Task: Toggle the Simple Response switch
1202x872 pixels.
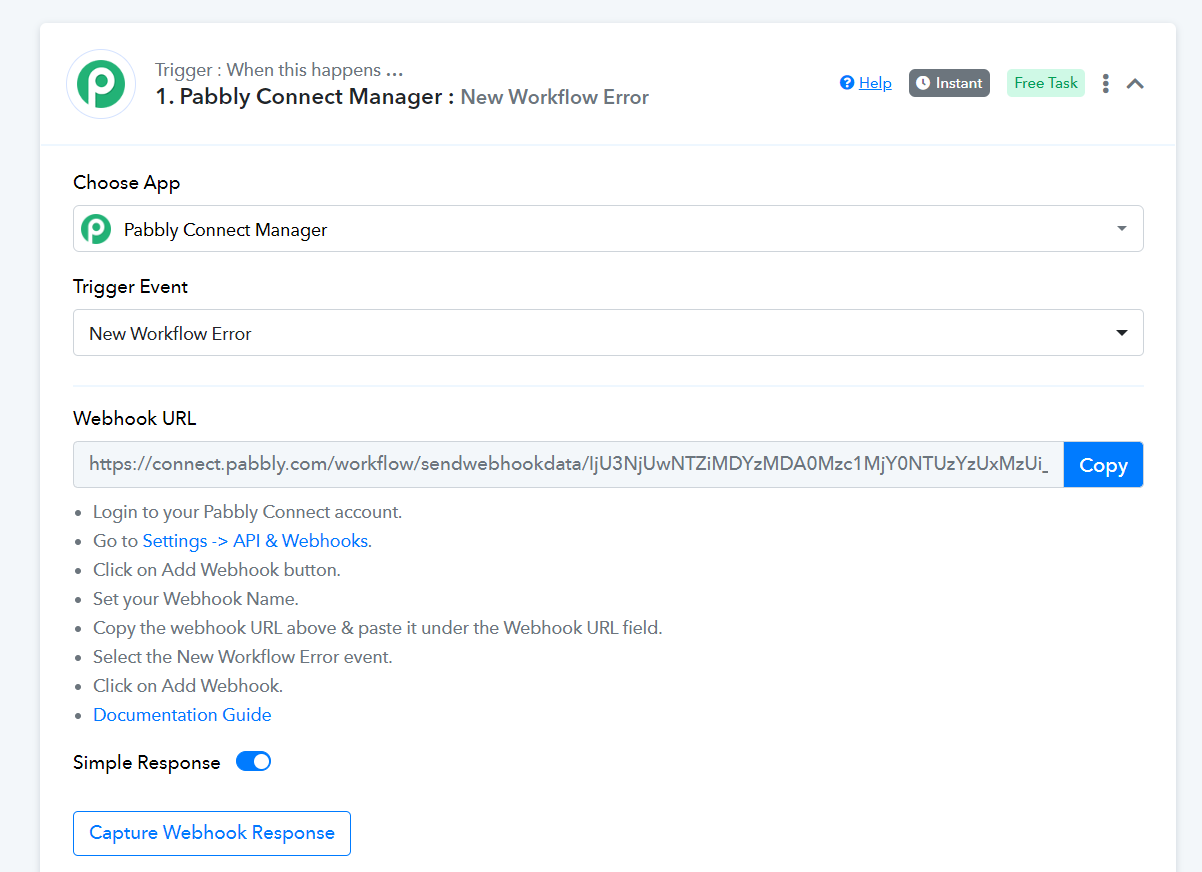Action: pyautogui.click(x=253, y=762)
